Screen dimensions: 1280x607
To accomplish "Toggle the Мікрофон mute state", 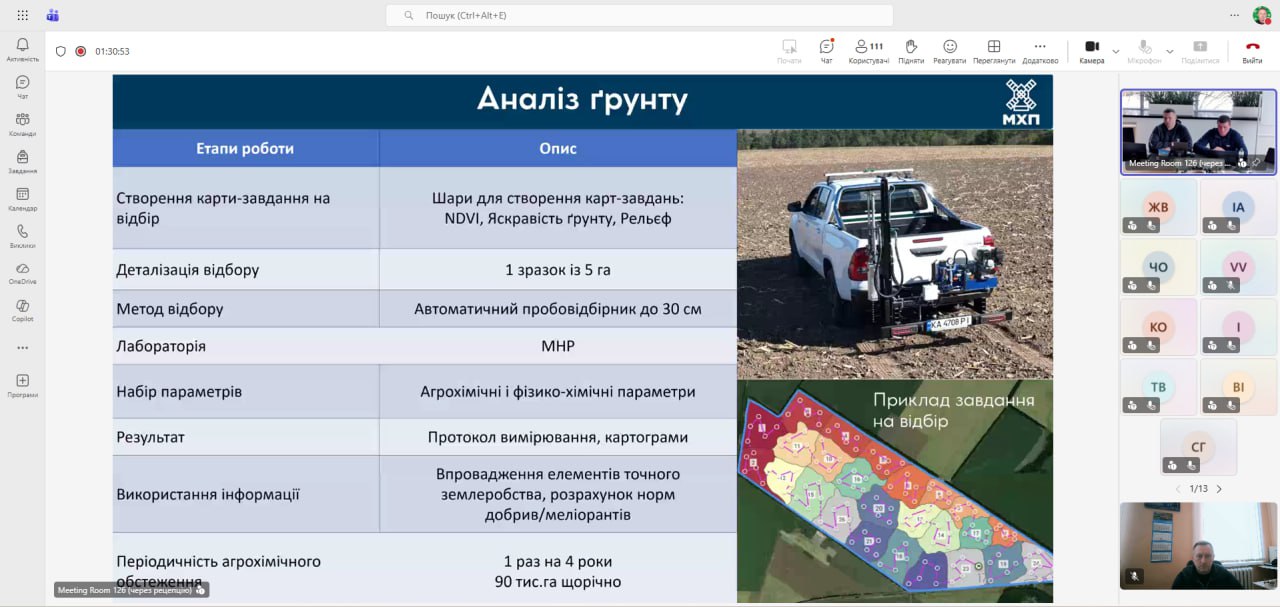I will pos(1144,50).
